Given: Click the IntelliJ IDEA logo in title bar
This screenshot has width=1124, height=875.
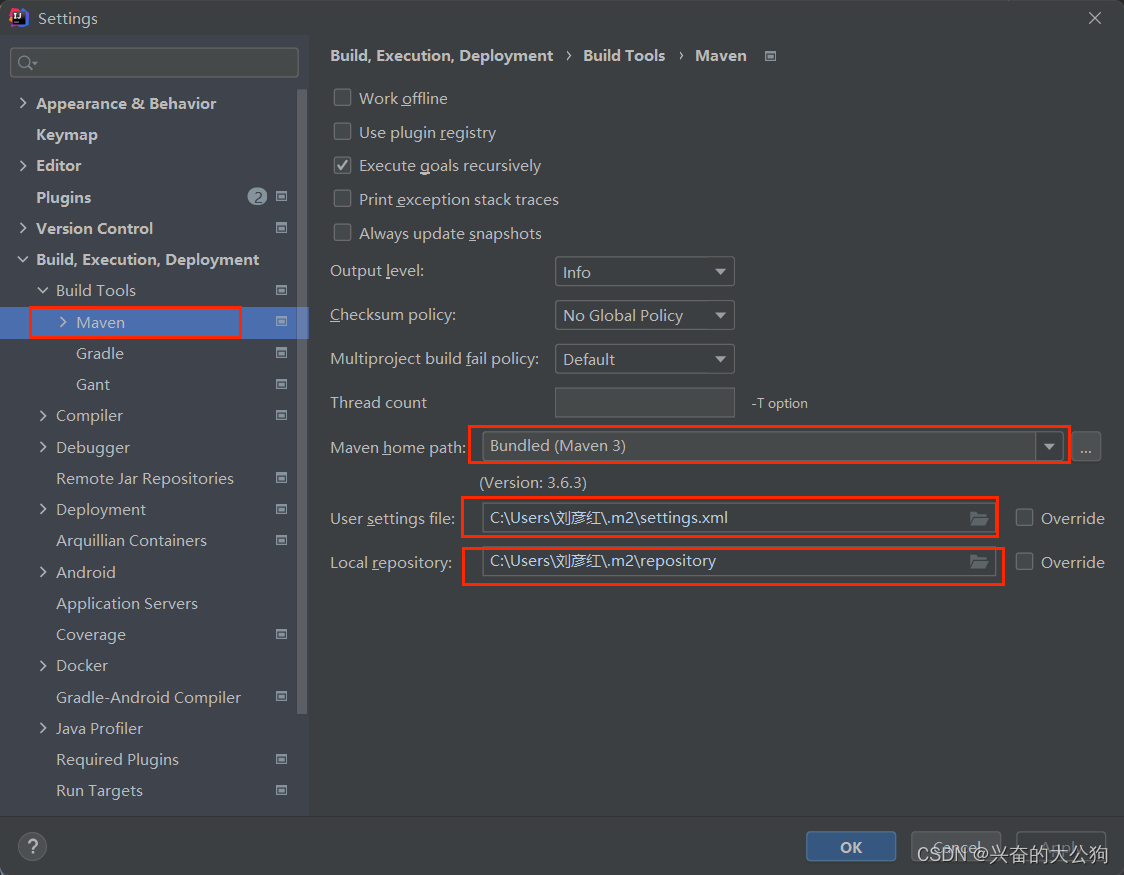Looking at the screenshot, I should [x=19, y=17].
